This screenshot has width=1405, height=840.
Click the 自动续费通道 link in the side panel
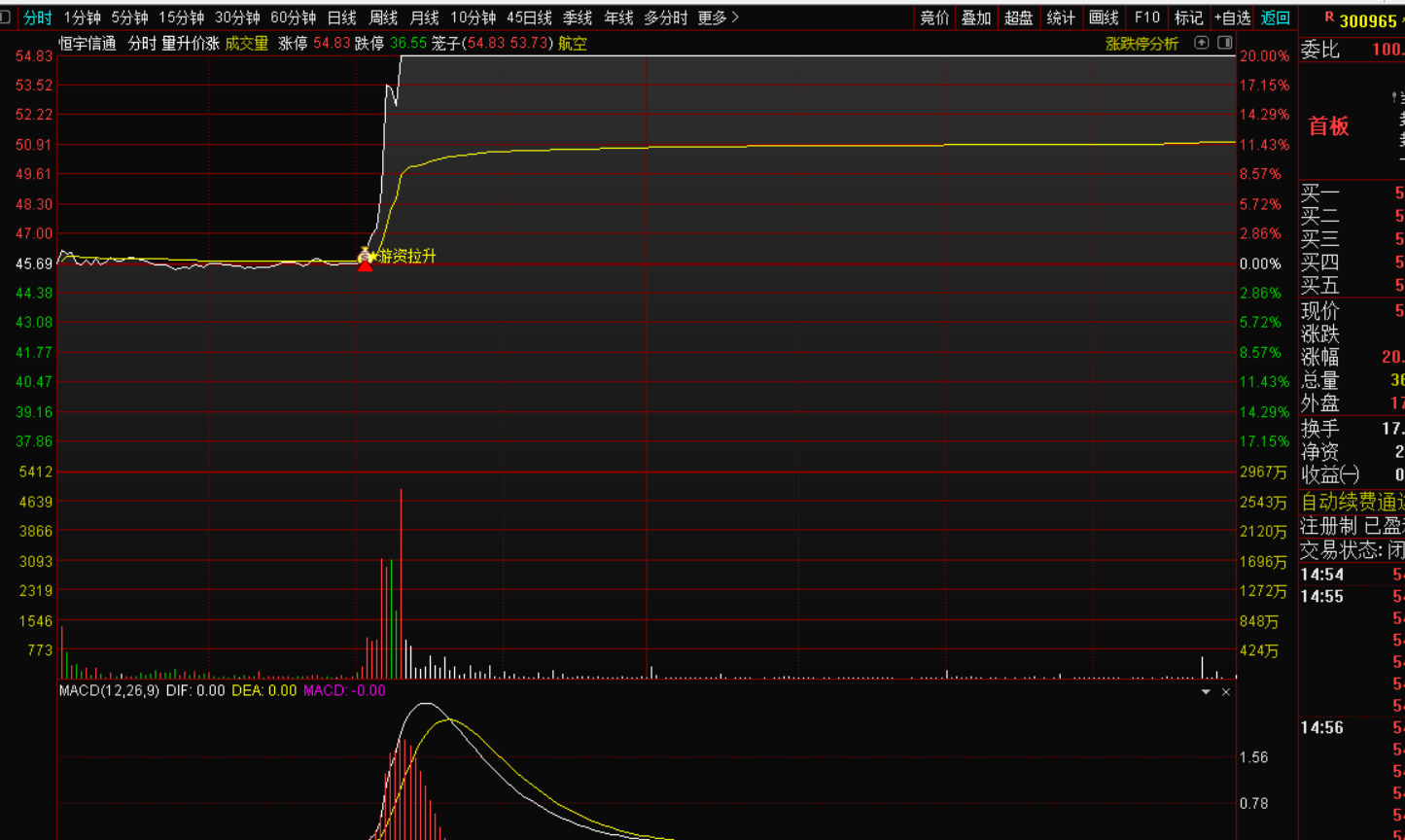(x=1352, y=502)
